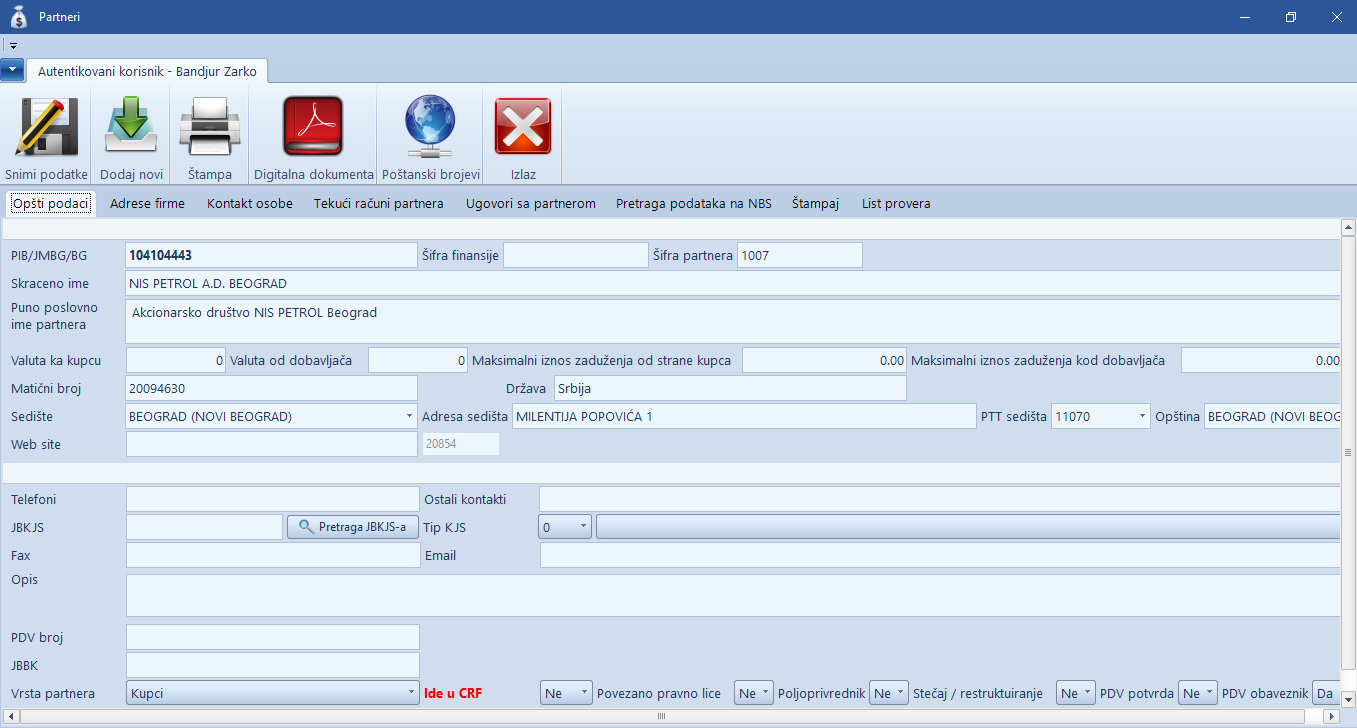Click the Adresa sedišta field
The image size is (1357, 728).
(743, 416)
